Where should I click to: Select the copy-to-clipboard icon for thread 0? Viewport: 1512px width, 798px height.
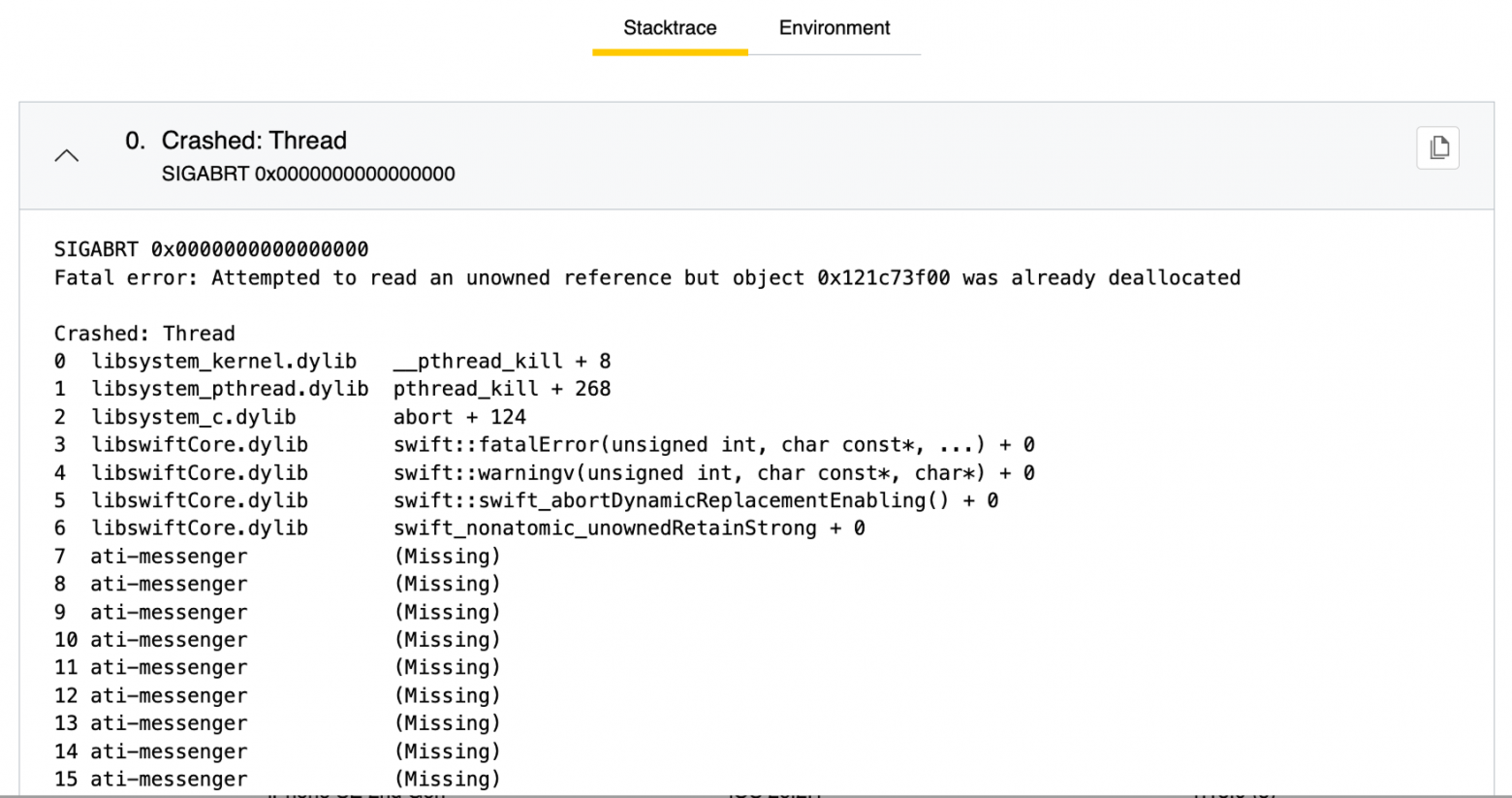pos(1438,147)
